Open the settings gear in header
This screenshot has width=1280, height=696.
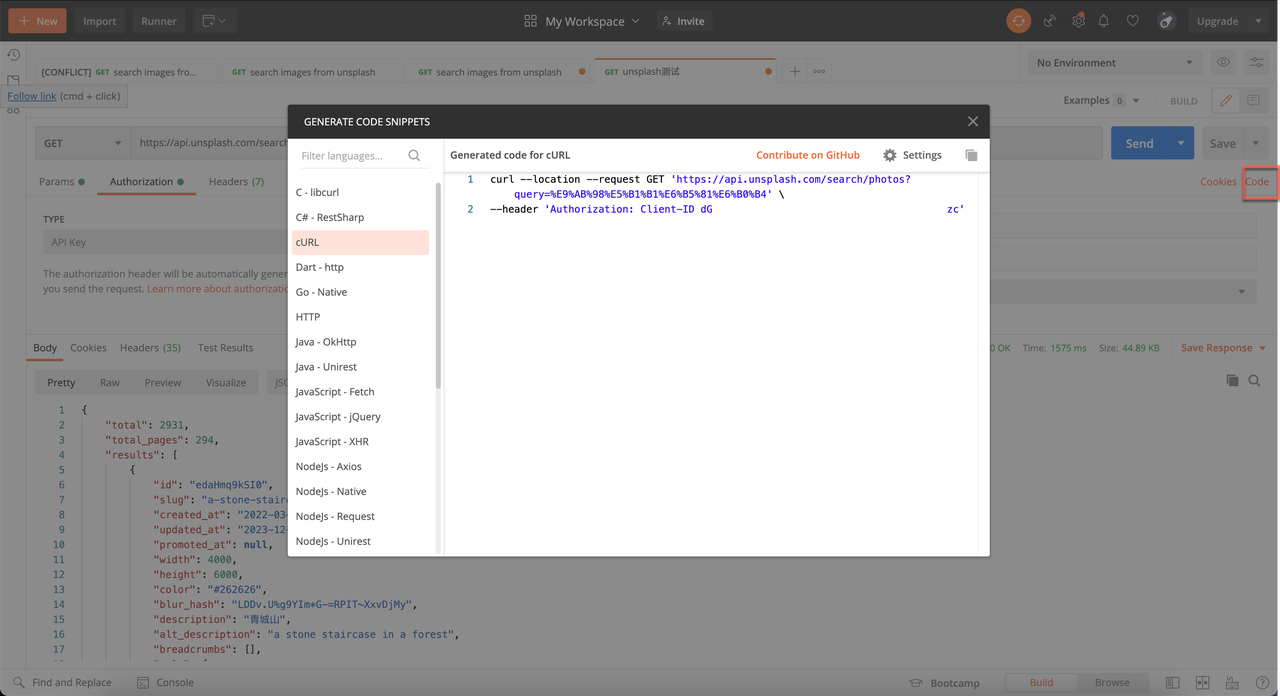1078,20
